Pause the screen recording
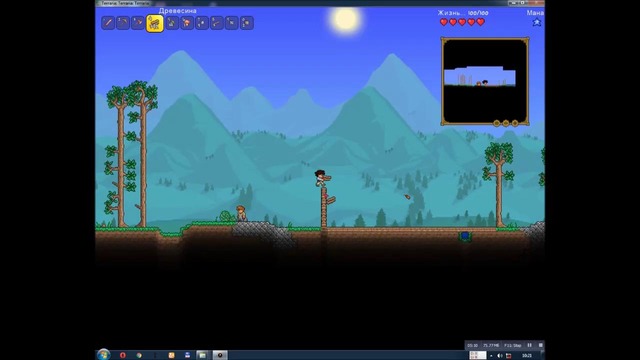 click(529, 345)
